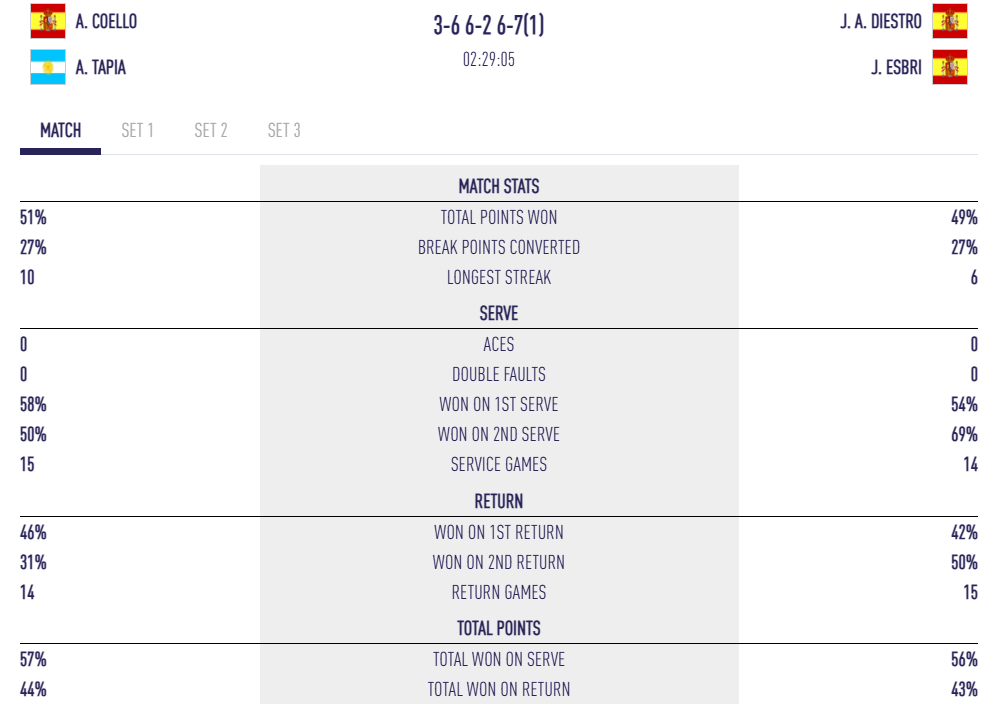Click the RETURN section header
Viewport: 993px width, 720px height.
(499, 502)
